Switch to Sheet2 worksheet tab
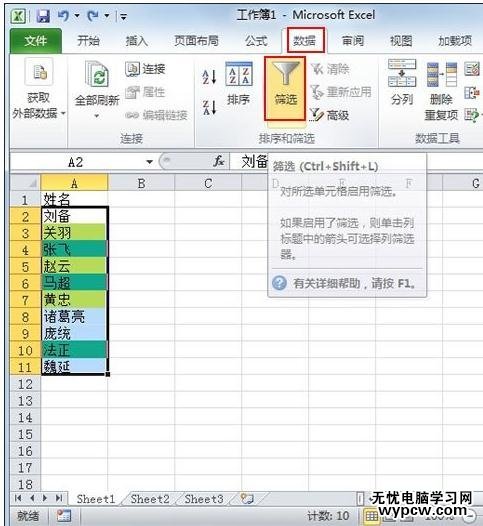The width and height of the screenshot is (483, 526). (x=150, y=499)
